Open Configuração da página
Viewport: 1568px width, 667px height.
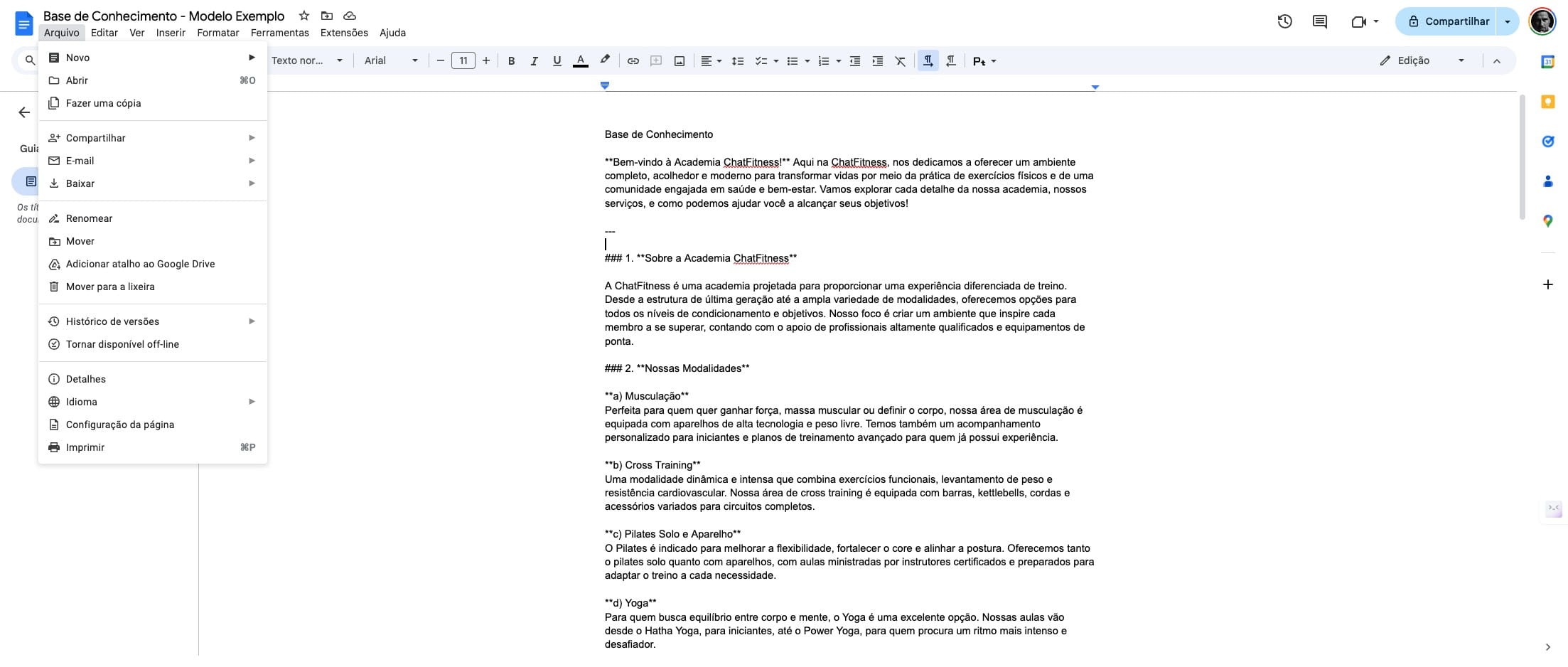(153, 425)
